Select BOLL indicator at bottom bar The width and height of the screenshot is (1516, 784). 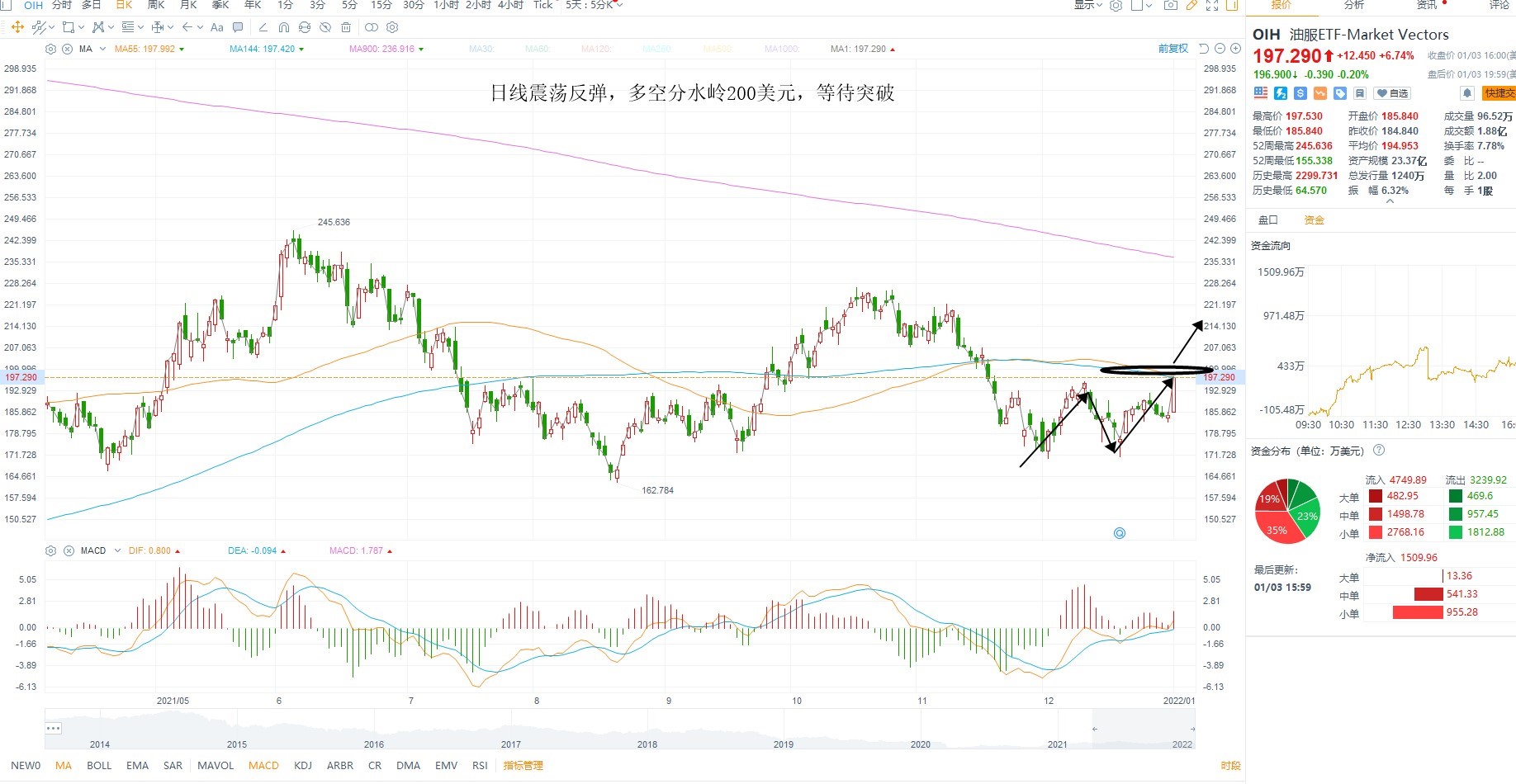point(99,765)
